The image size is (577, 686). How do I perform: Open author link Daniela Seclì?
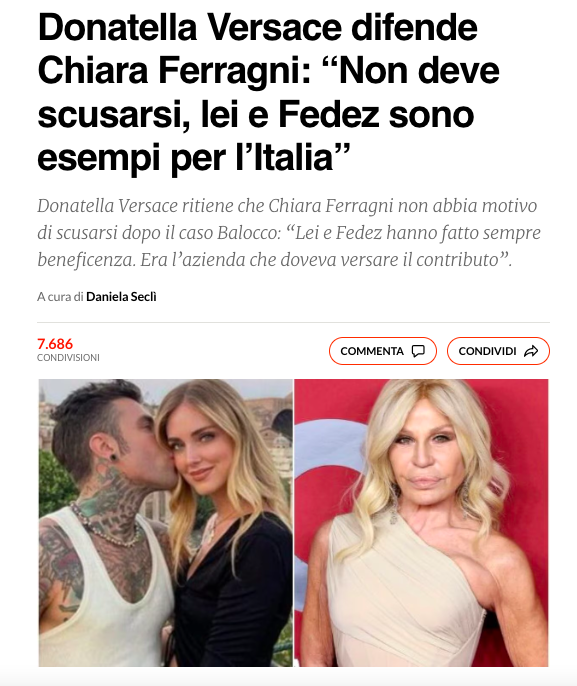click(121, 297)
